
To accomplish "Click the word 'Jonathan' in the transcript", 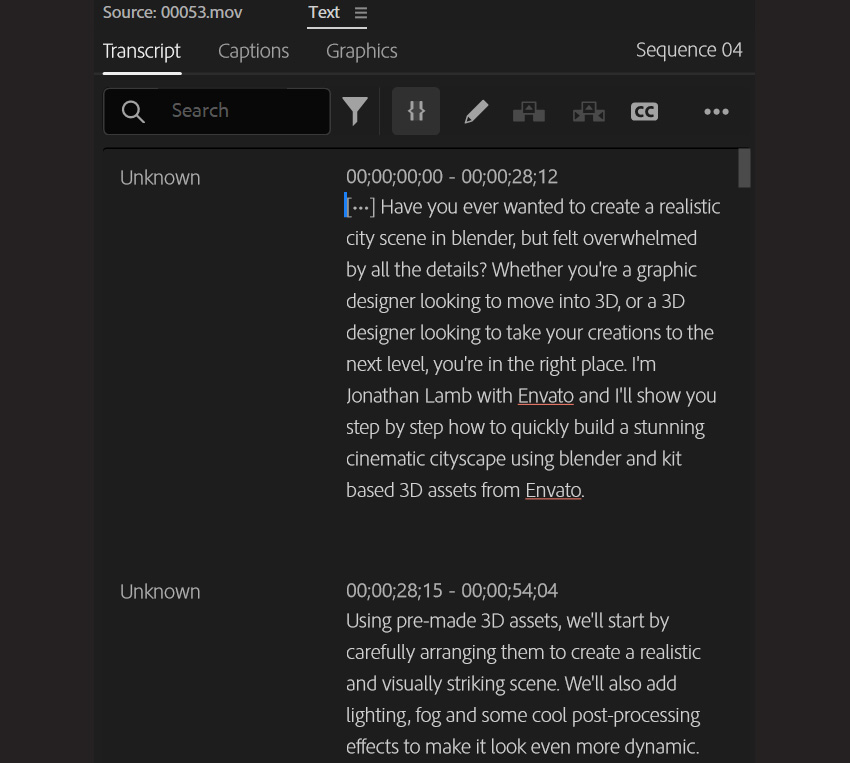I will point(383,396).
